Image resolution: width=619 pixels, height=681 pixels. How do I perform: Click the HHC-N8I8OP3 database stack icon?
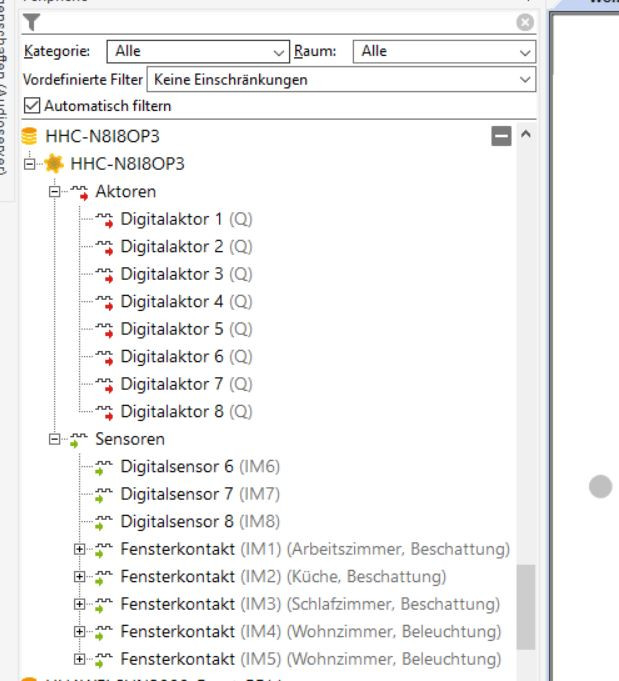(30, 136)
